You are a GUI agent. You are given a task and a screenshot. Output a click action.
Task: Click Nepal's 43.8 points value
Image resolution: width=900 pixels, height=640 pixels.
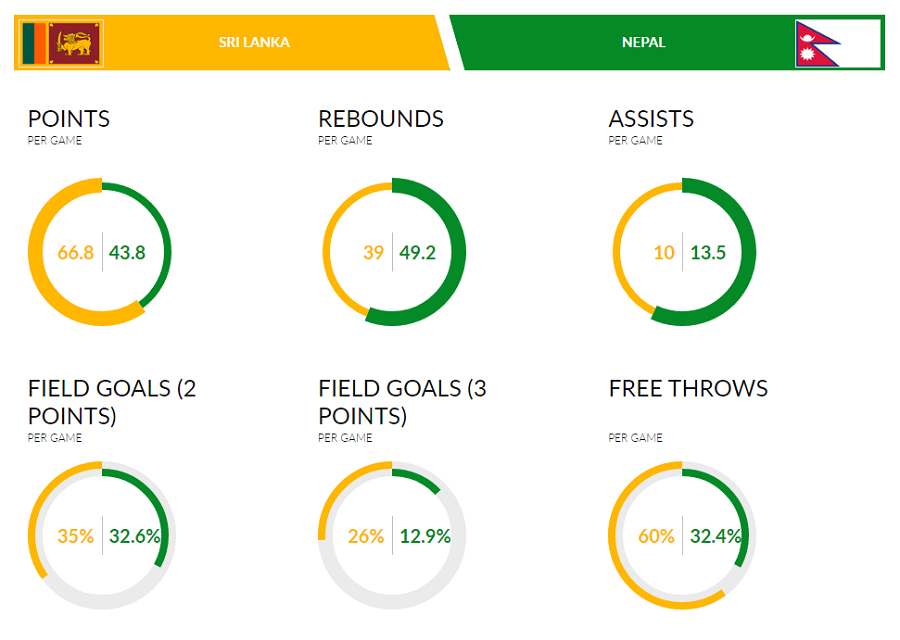(127, 253)
